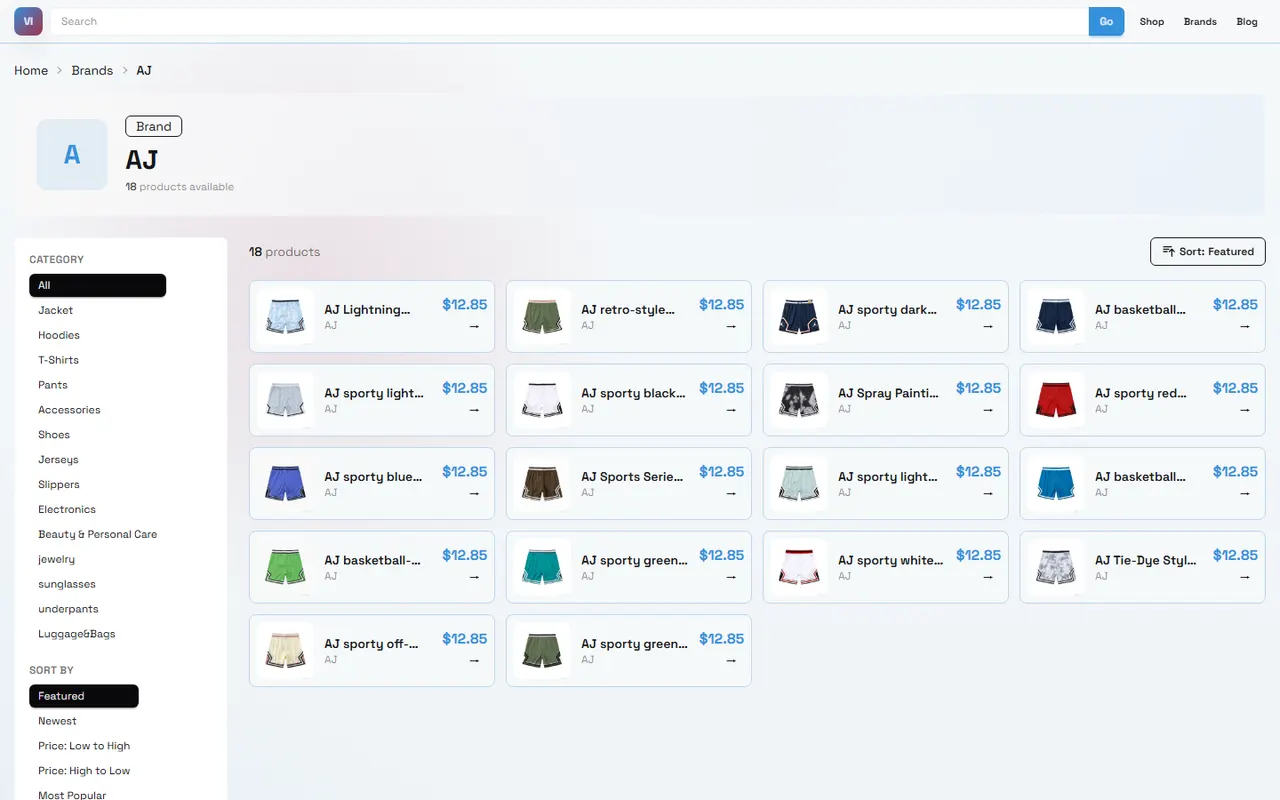Open AJ basketball- green shorts product title
Screen dimensions: 1280x800
coord(373,560)
